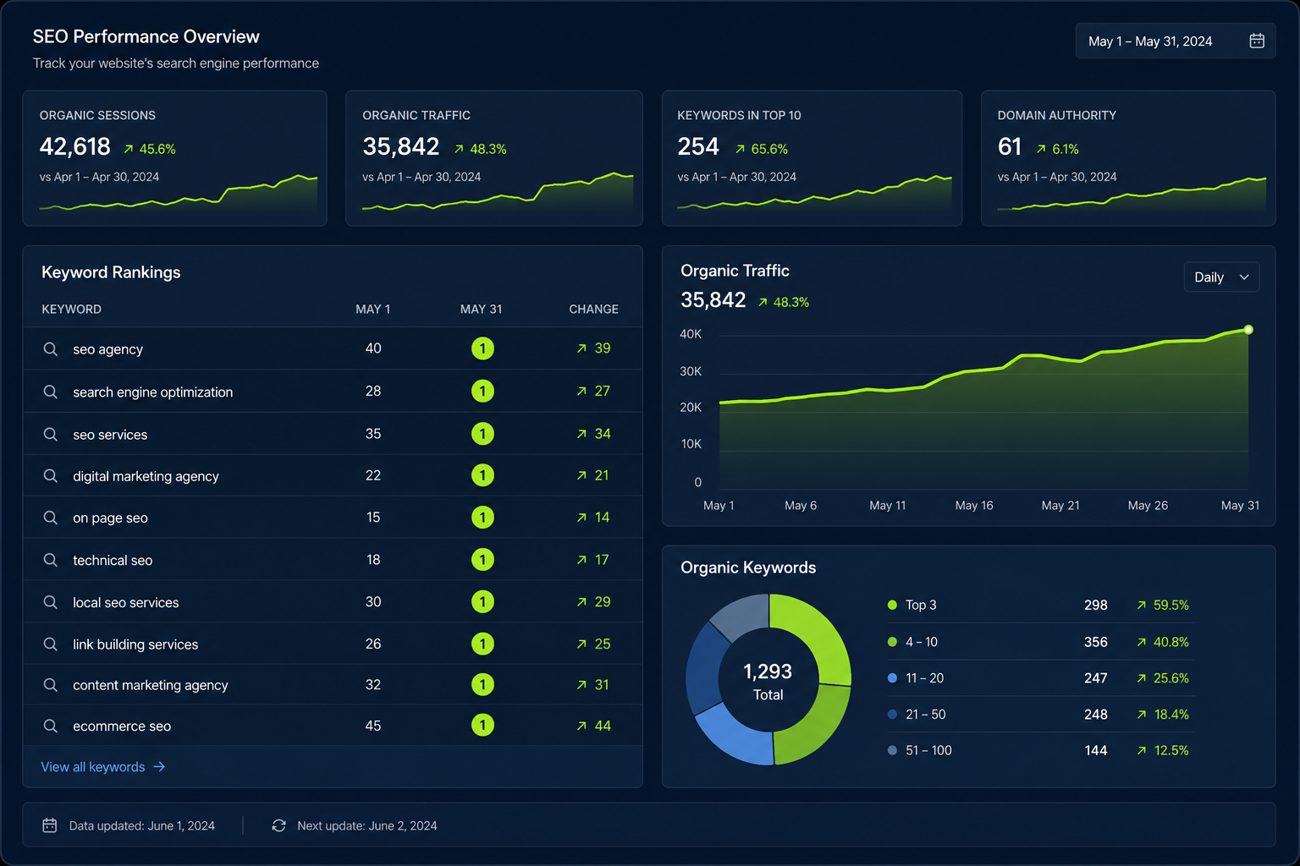Click the search icon beside ecommerce seo
Screen dimensions: 1300x866
click(50, 726)
